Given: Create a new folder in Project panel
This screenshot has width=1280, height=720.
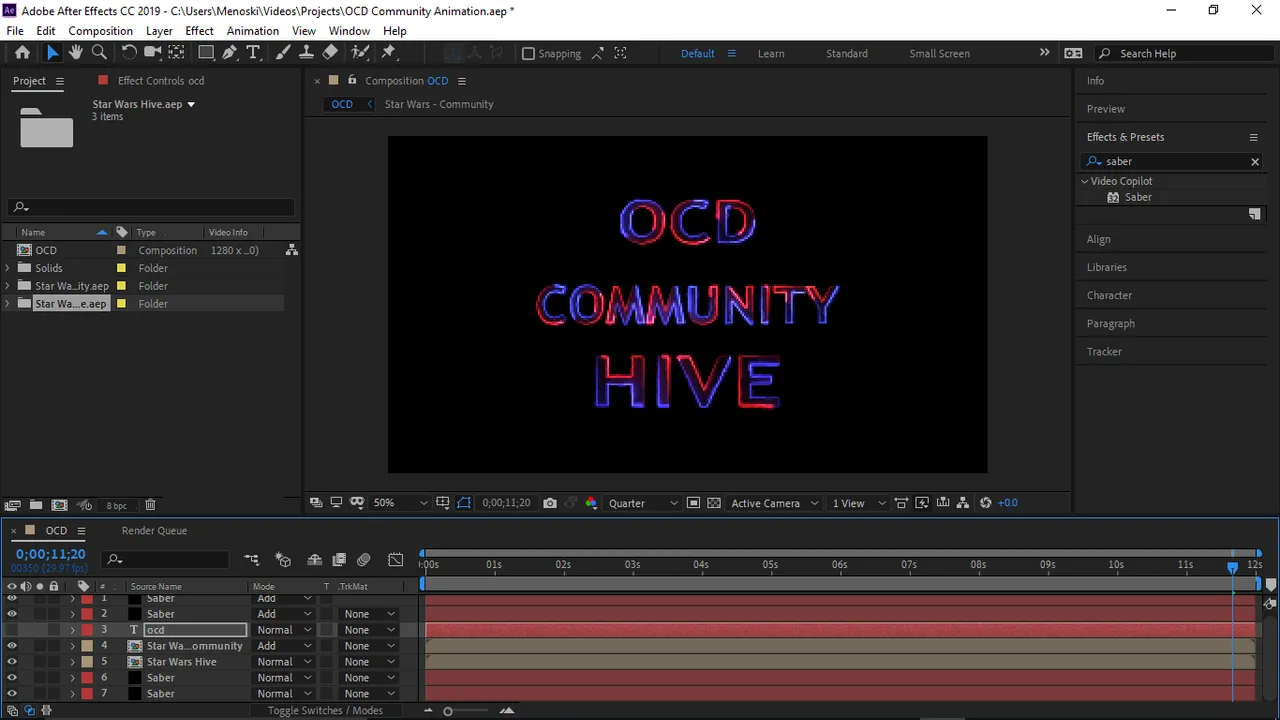Looking at the screenshot, I should 36,505.
